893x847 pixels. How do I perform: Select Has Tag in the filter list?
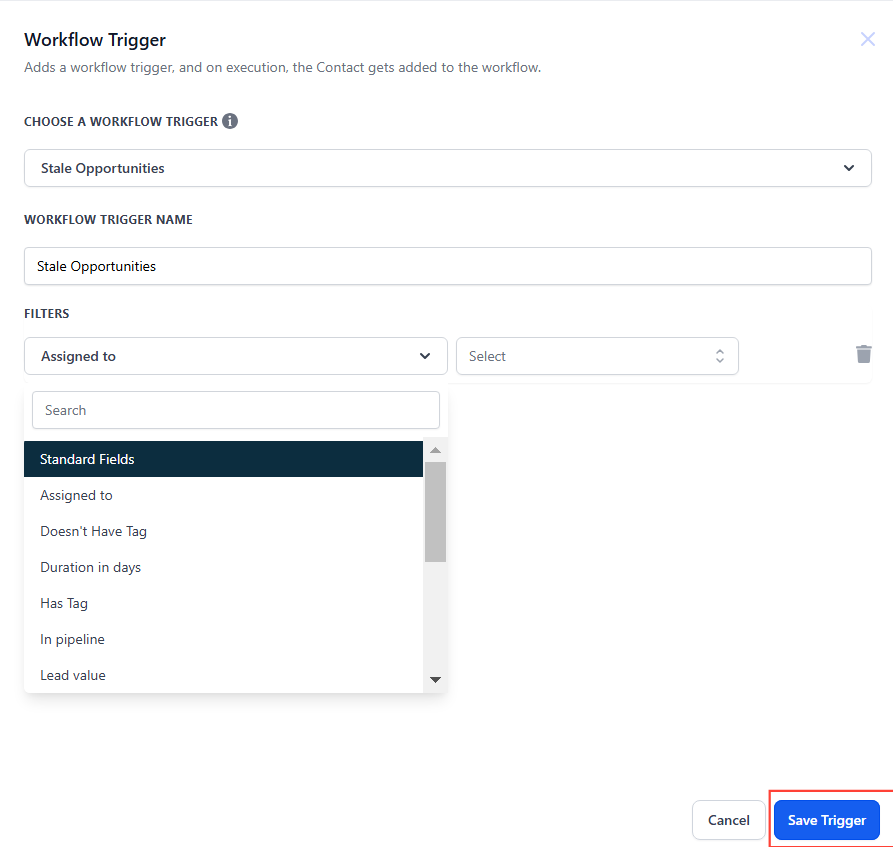pos(64,603)
